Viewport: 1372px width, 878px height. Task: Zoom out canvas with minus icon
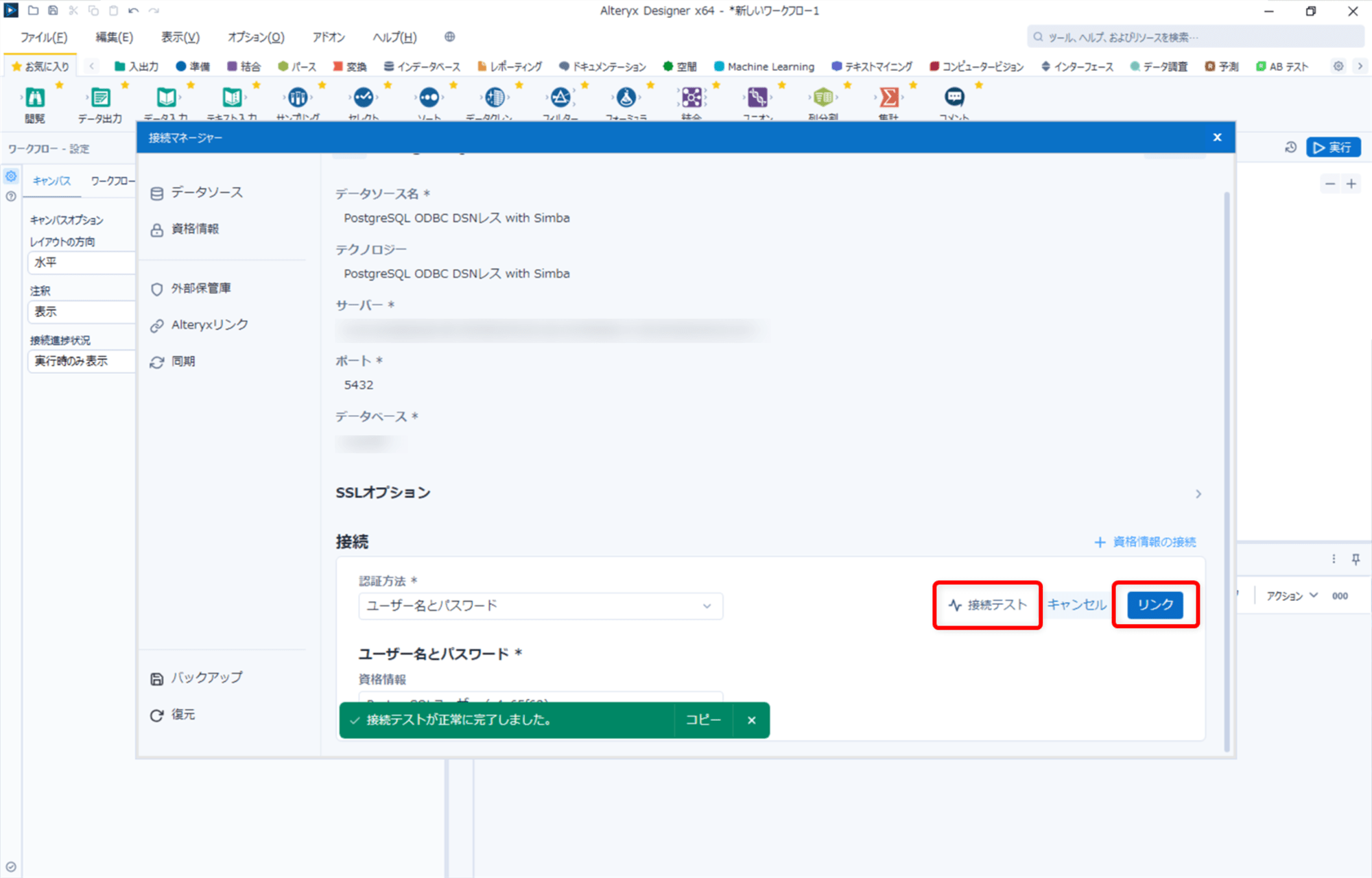pyautogui.click(x=1329, y=184)
